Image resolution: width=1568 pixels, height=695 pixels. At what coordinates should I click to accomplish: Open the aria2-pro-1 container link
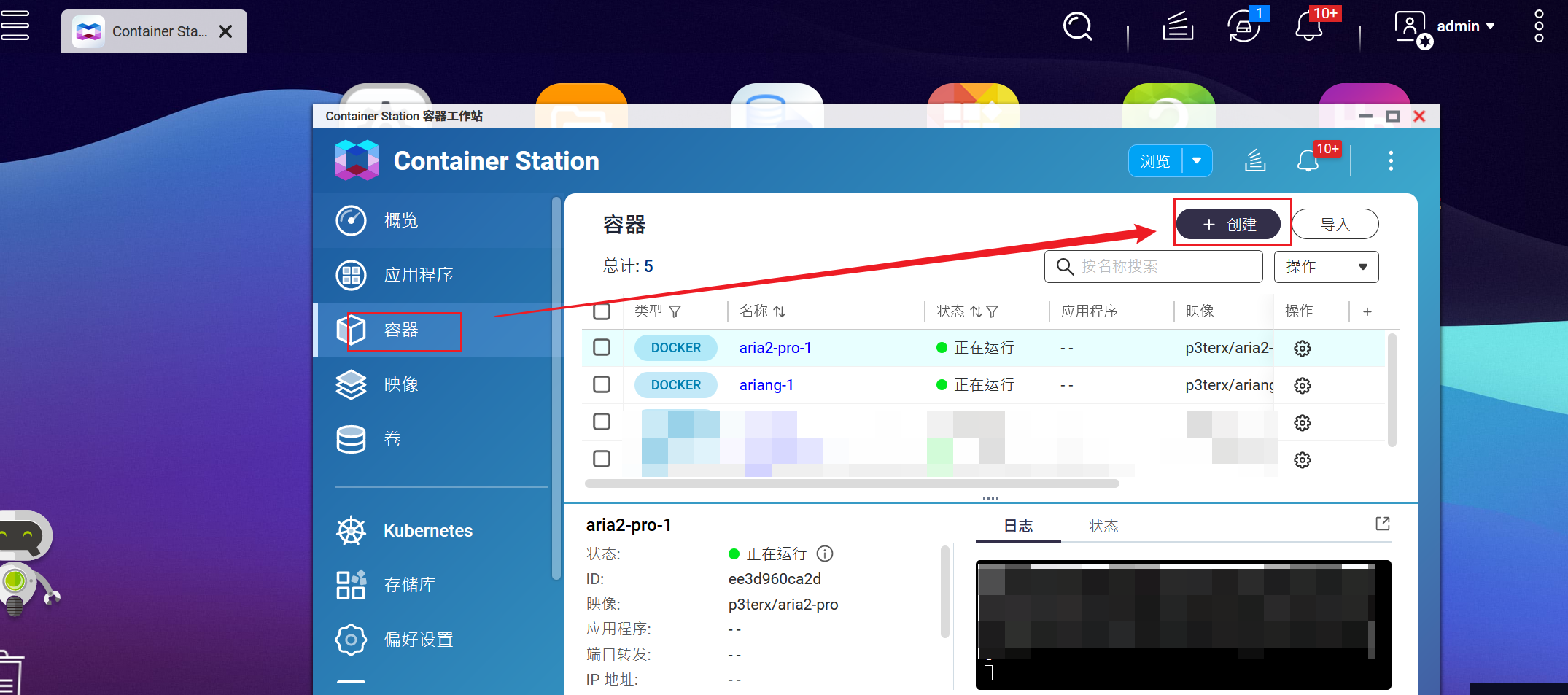(775, 348)
